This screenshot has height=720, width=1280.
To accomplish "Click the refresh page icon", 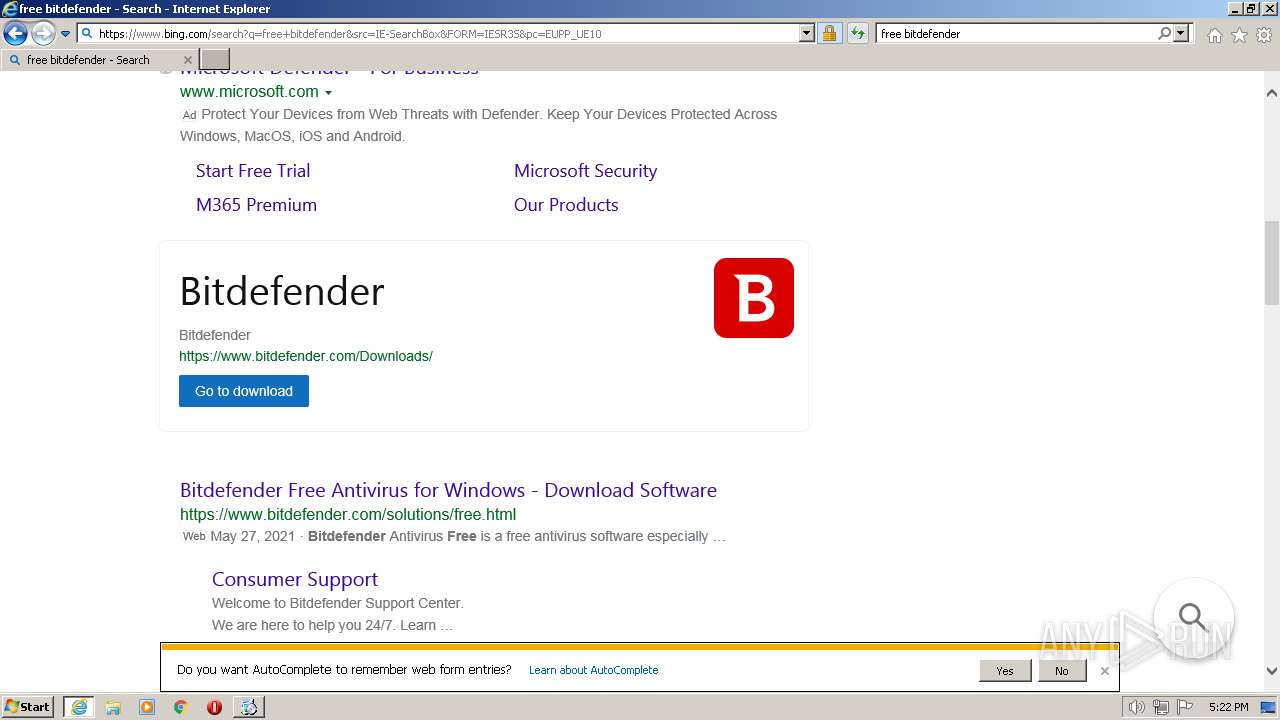I will pos(858,33).
